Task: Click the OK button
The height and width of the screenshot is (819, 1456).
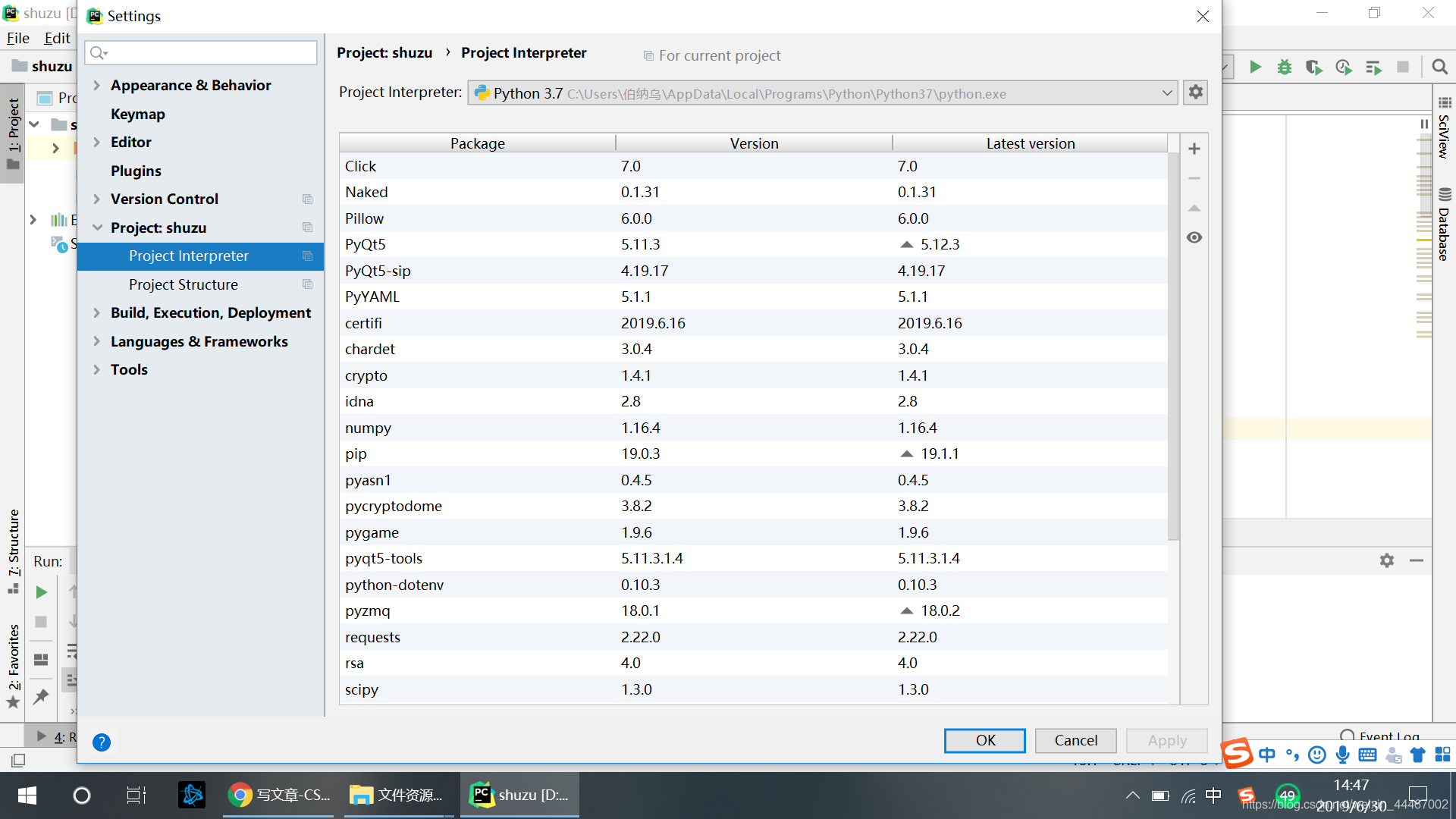Action: click(x=984, y=740)
